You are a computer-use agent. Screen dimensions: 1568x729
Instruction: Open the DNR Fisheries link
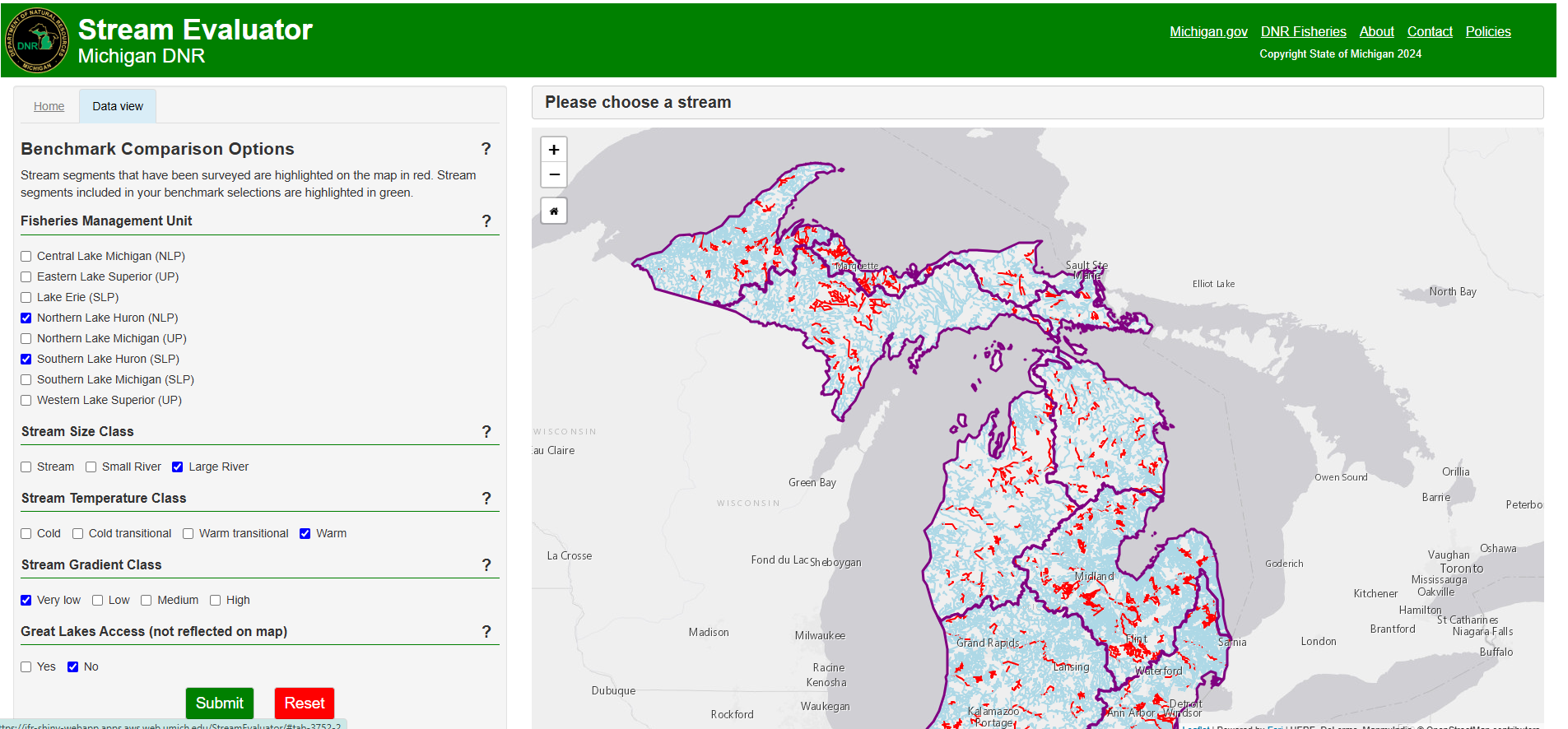click(x=1303, y=31)
